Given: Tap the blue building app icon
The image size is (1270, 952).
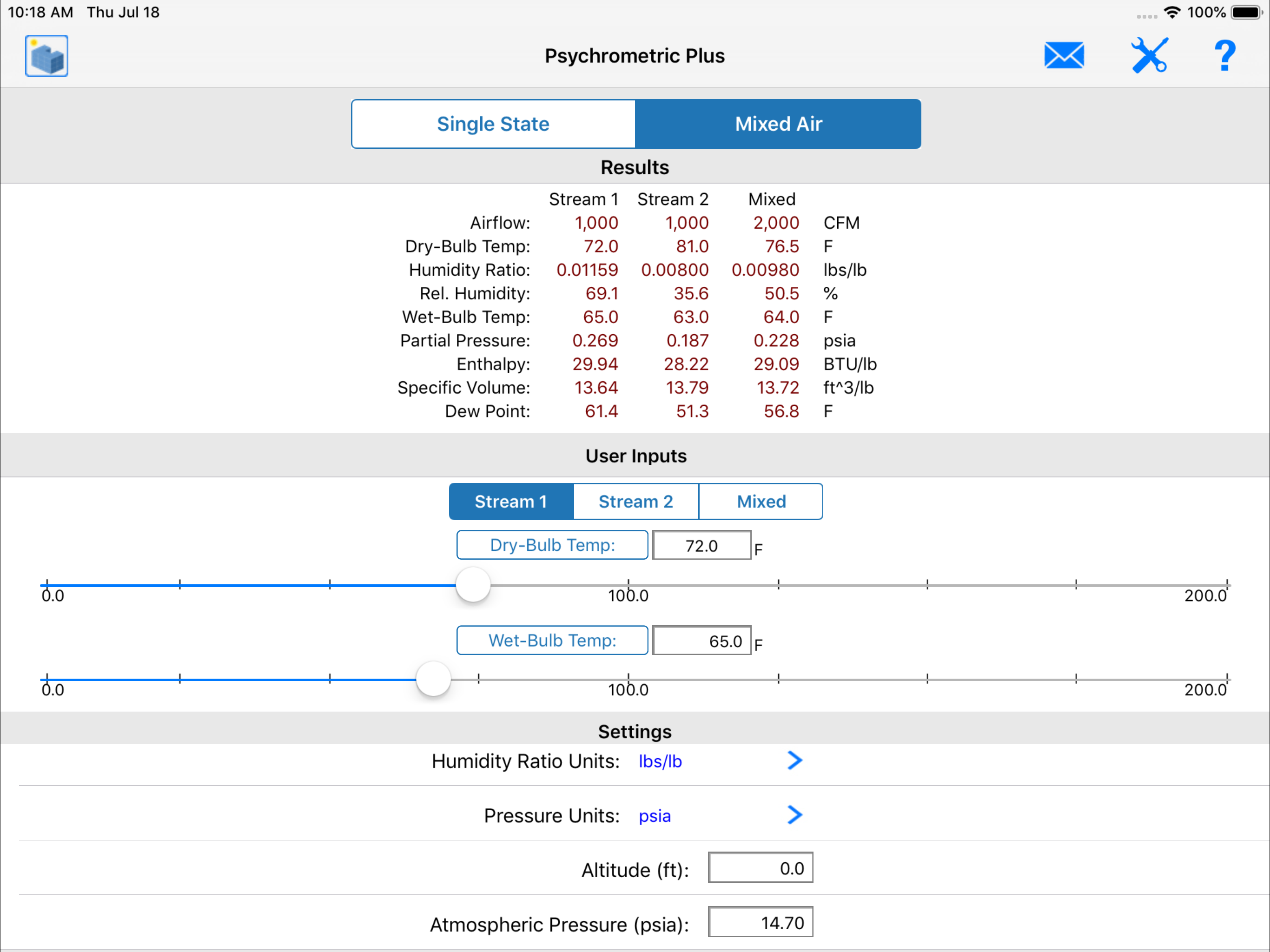Looking at the screenshot, I should (x=46, y=56).
